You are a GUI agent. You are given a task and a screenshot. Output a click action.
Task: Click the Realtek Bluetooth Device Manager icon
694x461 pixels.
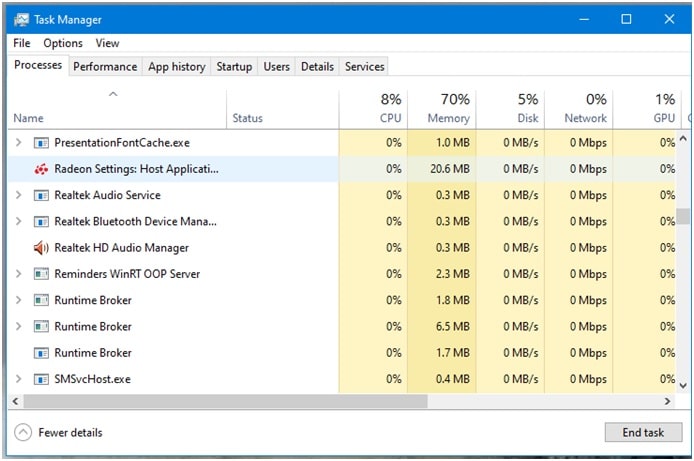click(41, 221)
